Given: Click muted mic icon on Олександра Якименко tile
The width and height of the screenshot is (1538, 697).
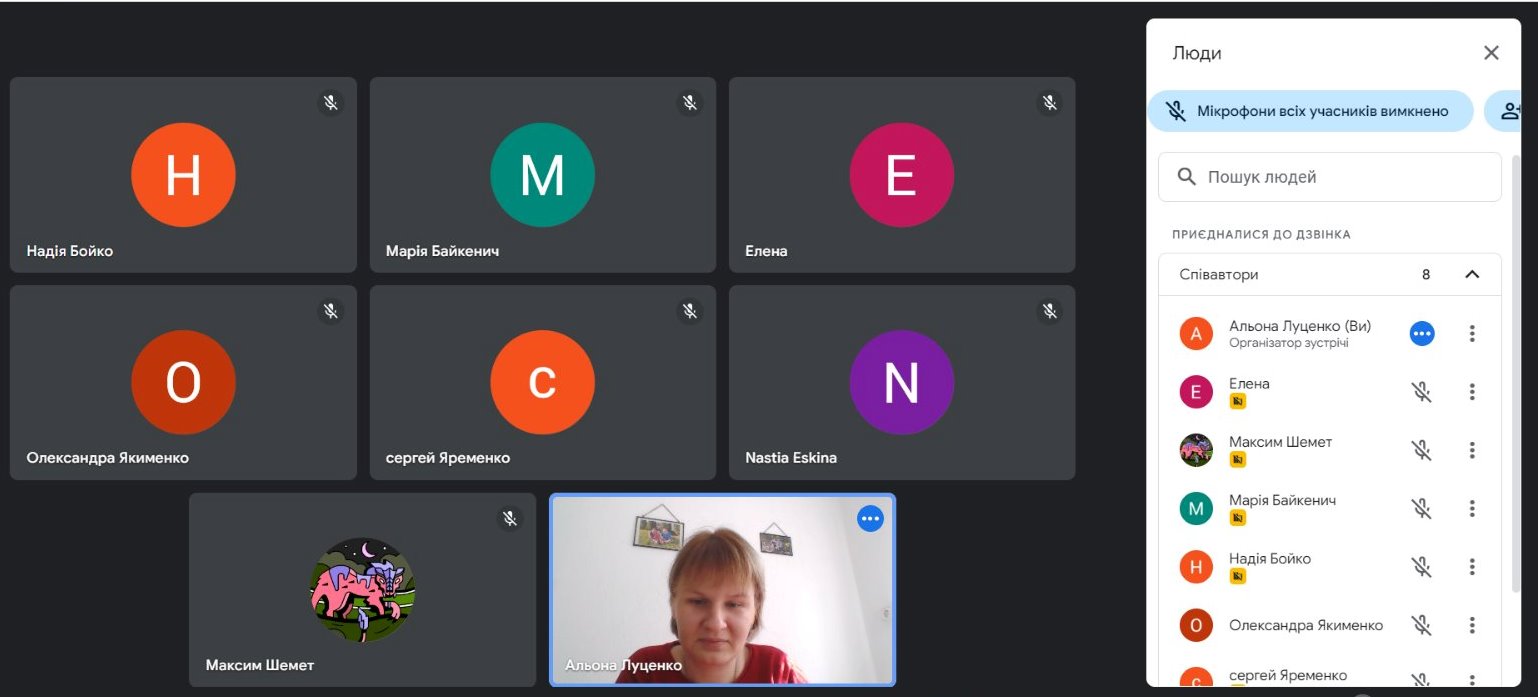Looking at the screenshot, I should click(331, 310).
